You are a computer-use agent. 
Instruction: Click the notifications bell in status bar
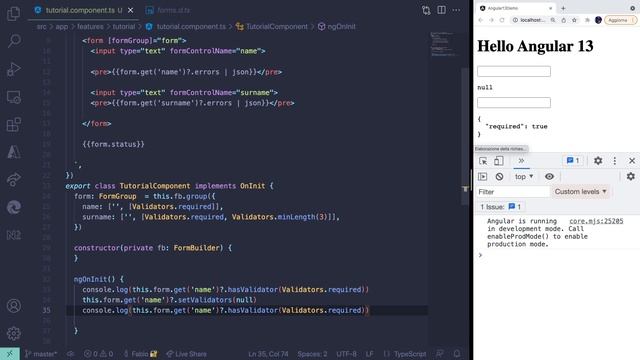coord(457,353)
